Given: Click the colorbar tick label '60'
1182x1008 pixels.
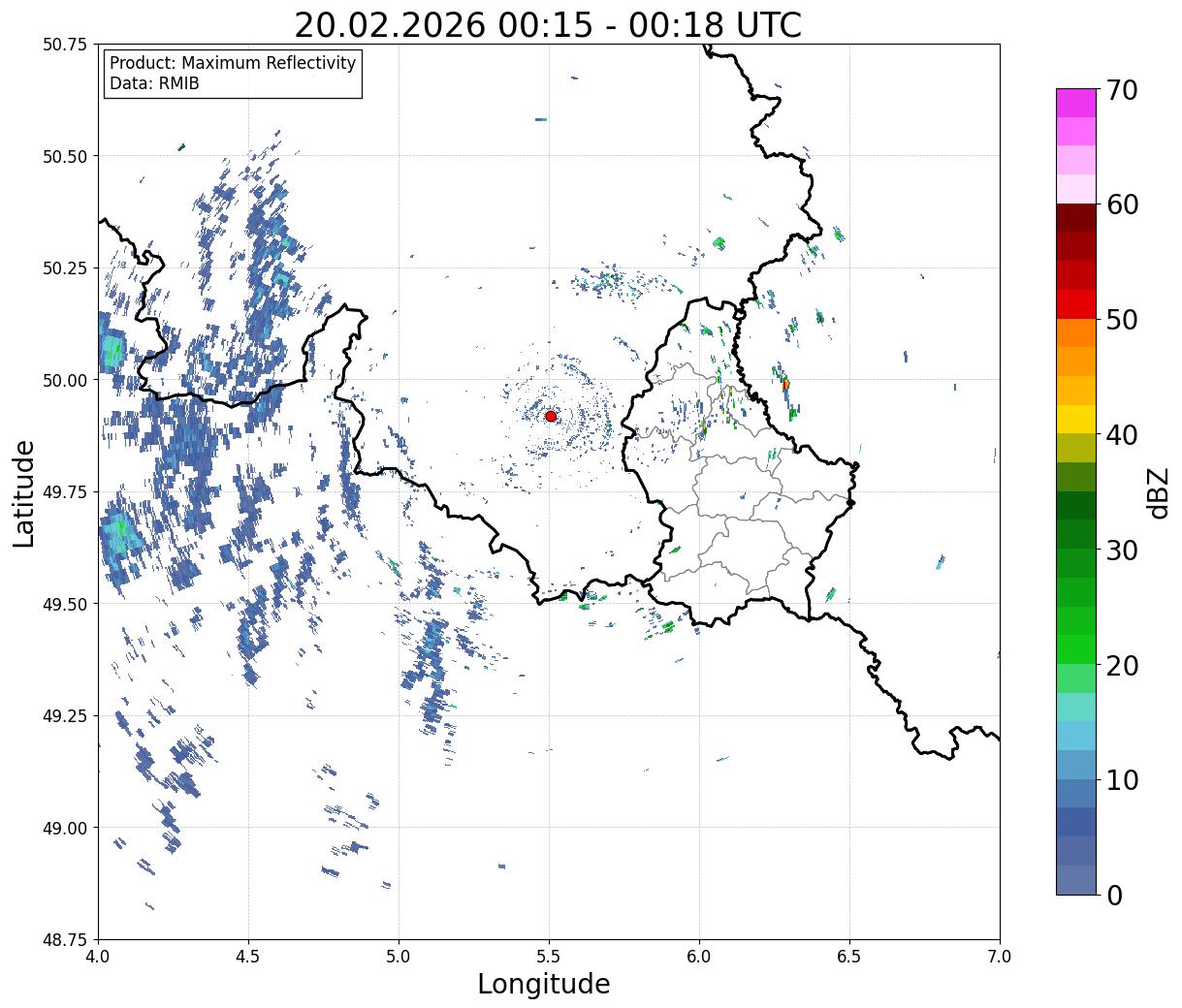Looking at the screenshot, I should pos(1122,205).
